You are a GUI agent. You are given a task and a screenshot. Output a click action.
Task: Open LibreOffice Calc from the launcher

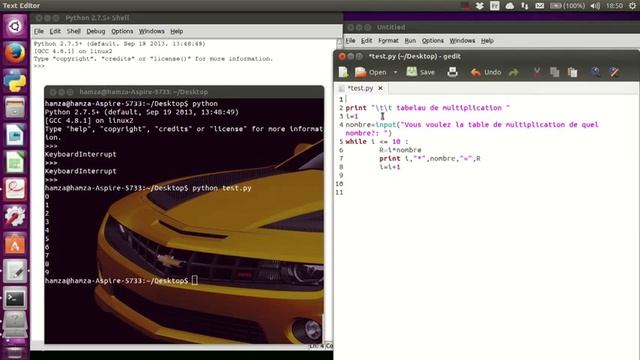point(15,162)
